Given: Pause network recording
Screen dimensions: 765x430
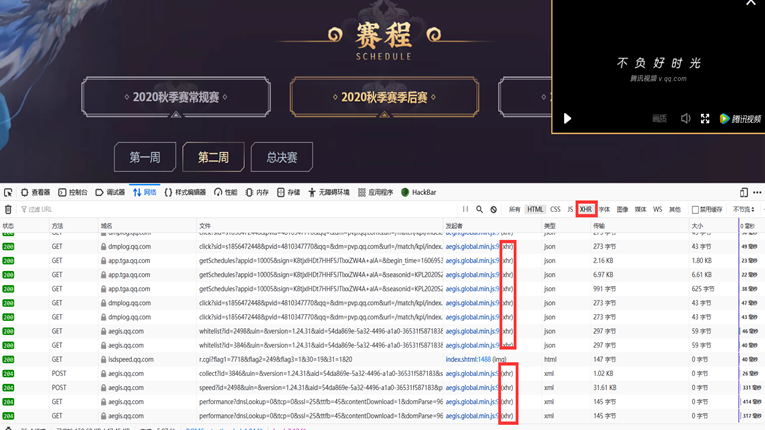Looking at the screenshot, I should pos(465,209).
